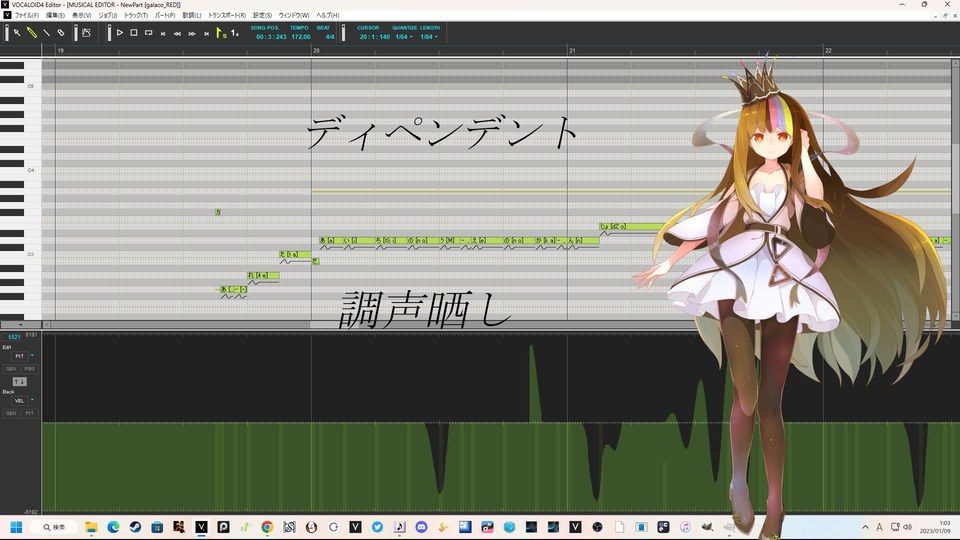Open the トランスポート(R) menu
Viewport: 960px width, 540px height.
[227, 15]
